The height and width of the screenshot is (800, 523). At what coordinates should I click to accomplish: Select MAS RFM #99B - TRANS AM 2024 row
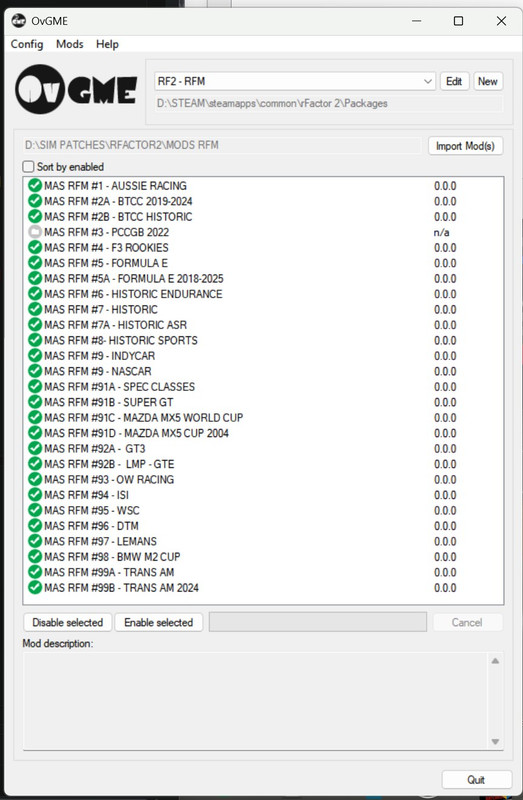tap(263, 588)
